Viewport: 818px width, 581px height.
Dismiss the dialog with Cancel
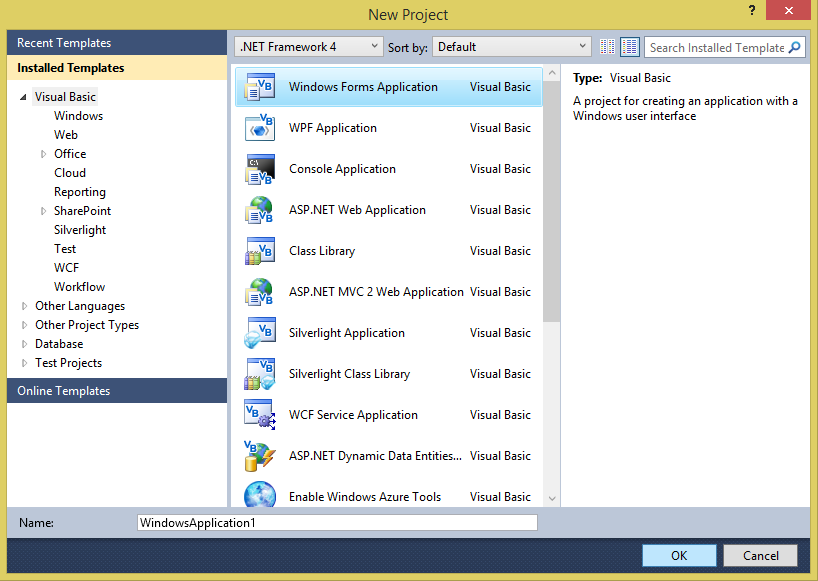[x=760, y=555]
